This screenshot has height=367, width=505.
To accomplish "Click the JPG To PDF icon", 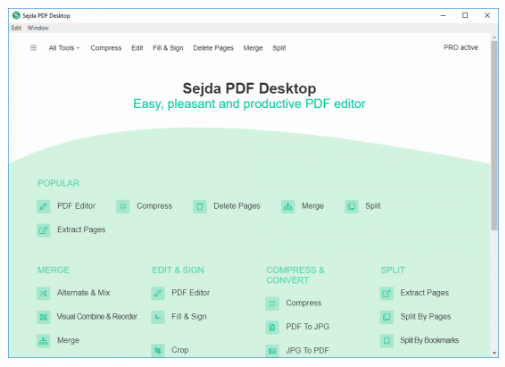I will point(272,351).
